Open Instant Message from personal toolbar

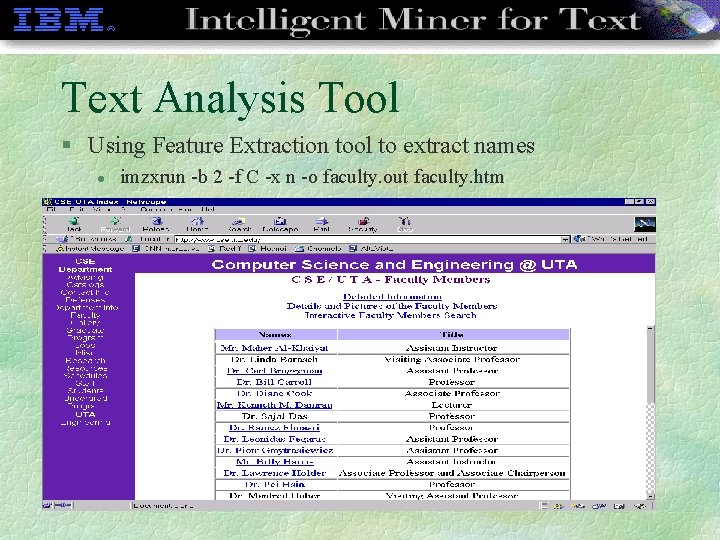click(x=90, y=249)
